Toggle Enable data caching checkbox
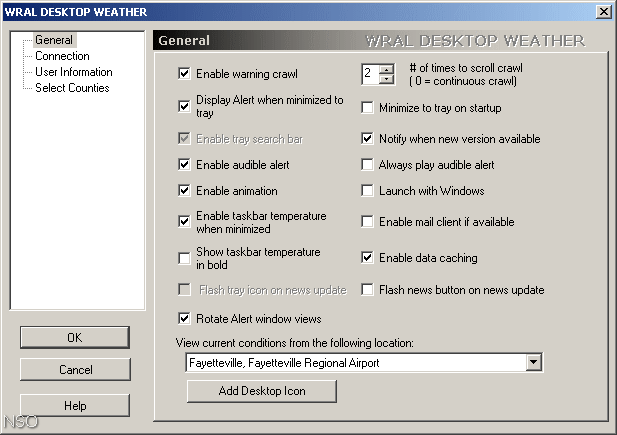This screenshot has width=617, height=435. [367, 258]
